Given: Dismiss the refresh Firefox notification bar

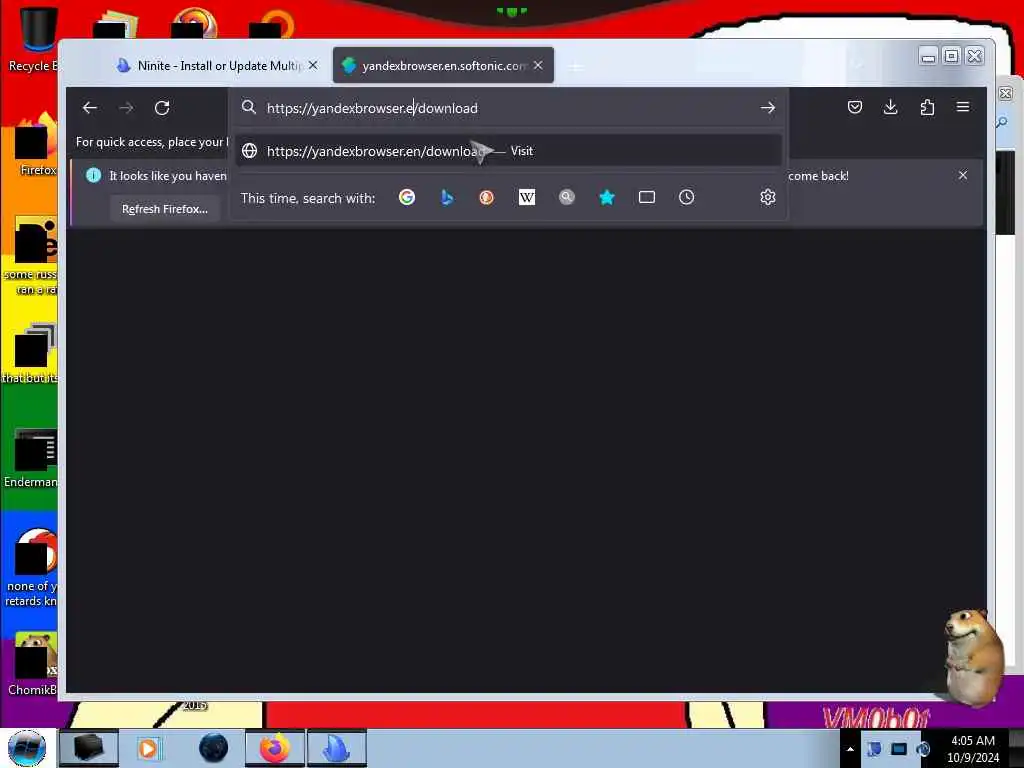Looking at the screenshot, I should pos(963,175).
